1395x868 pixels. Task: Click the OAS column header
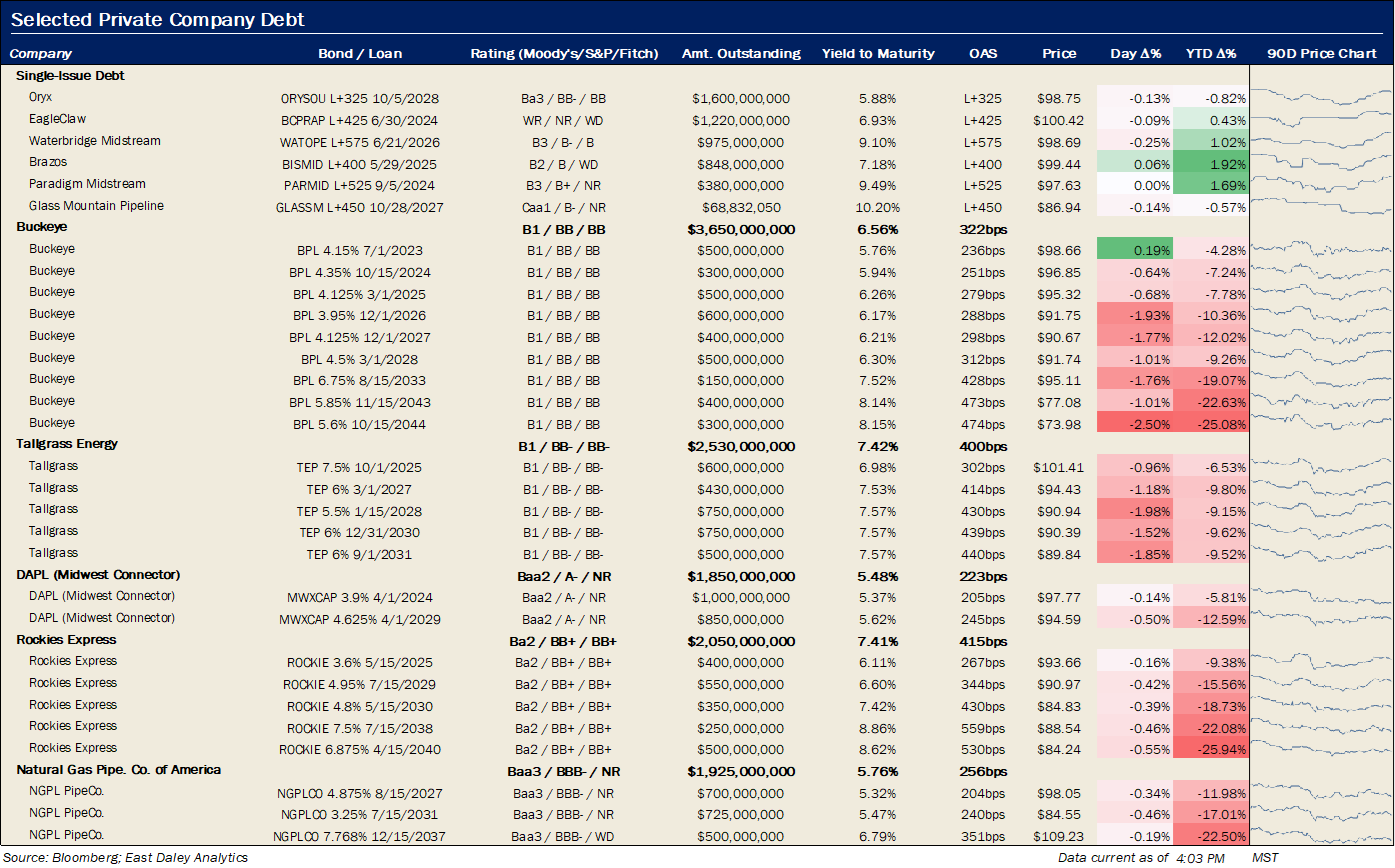pos(983,54)
